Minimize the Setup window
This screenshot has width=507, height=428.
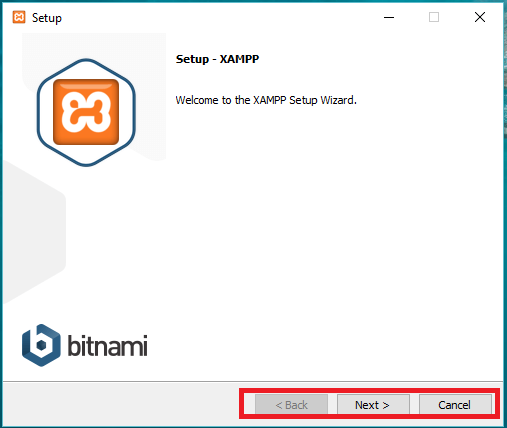click(x=389, y=17)
